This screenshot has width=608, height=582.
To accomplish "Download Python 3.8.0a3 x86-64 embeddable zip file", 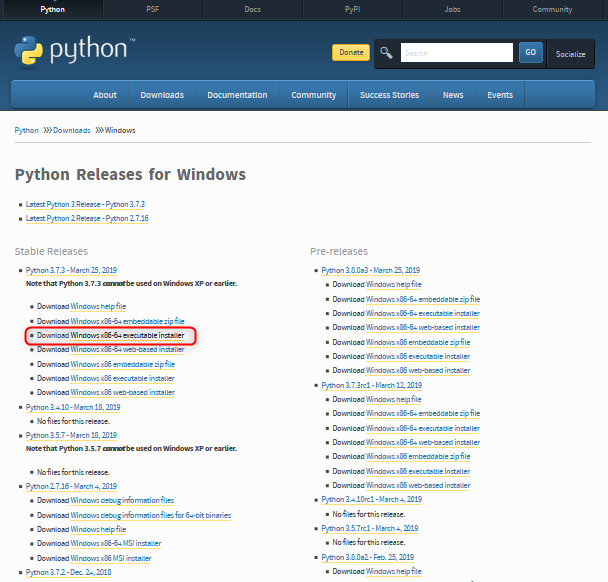I will click(x=423, y=299).
